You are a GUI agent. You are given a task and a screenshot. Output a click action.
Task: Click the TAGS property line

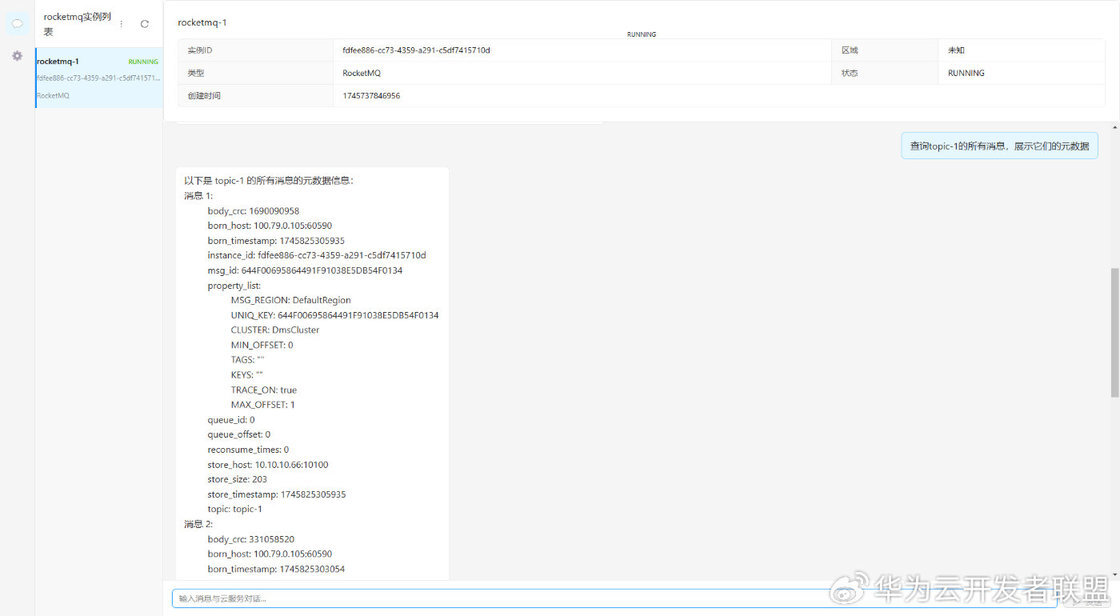[247, 360]
